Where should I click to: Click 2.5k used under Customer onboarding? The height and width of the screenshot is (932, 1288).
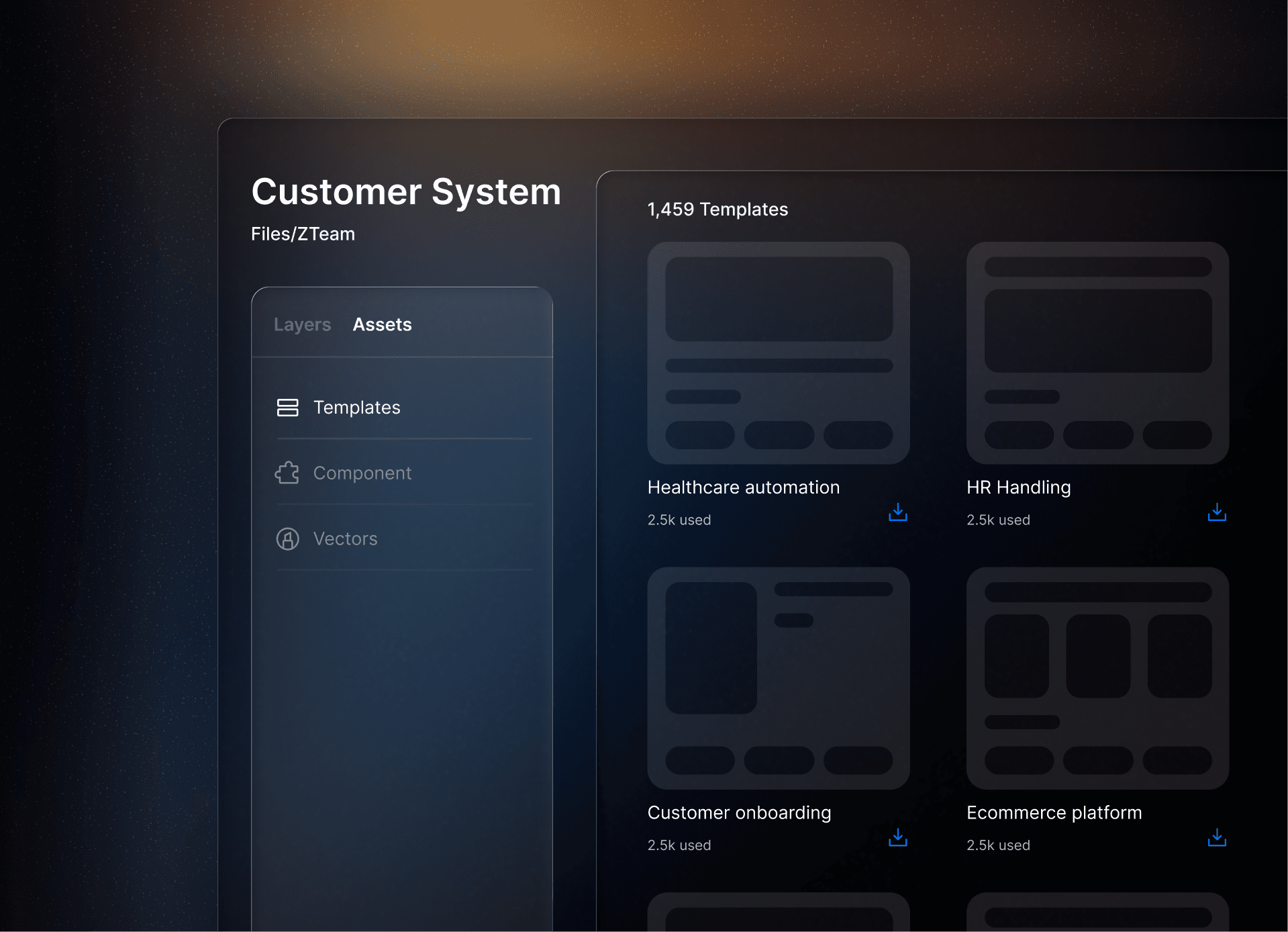pos(679,845)
